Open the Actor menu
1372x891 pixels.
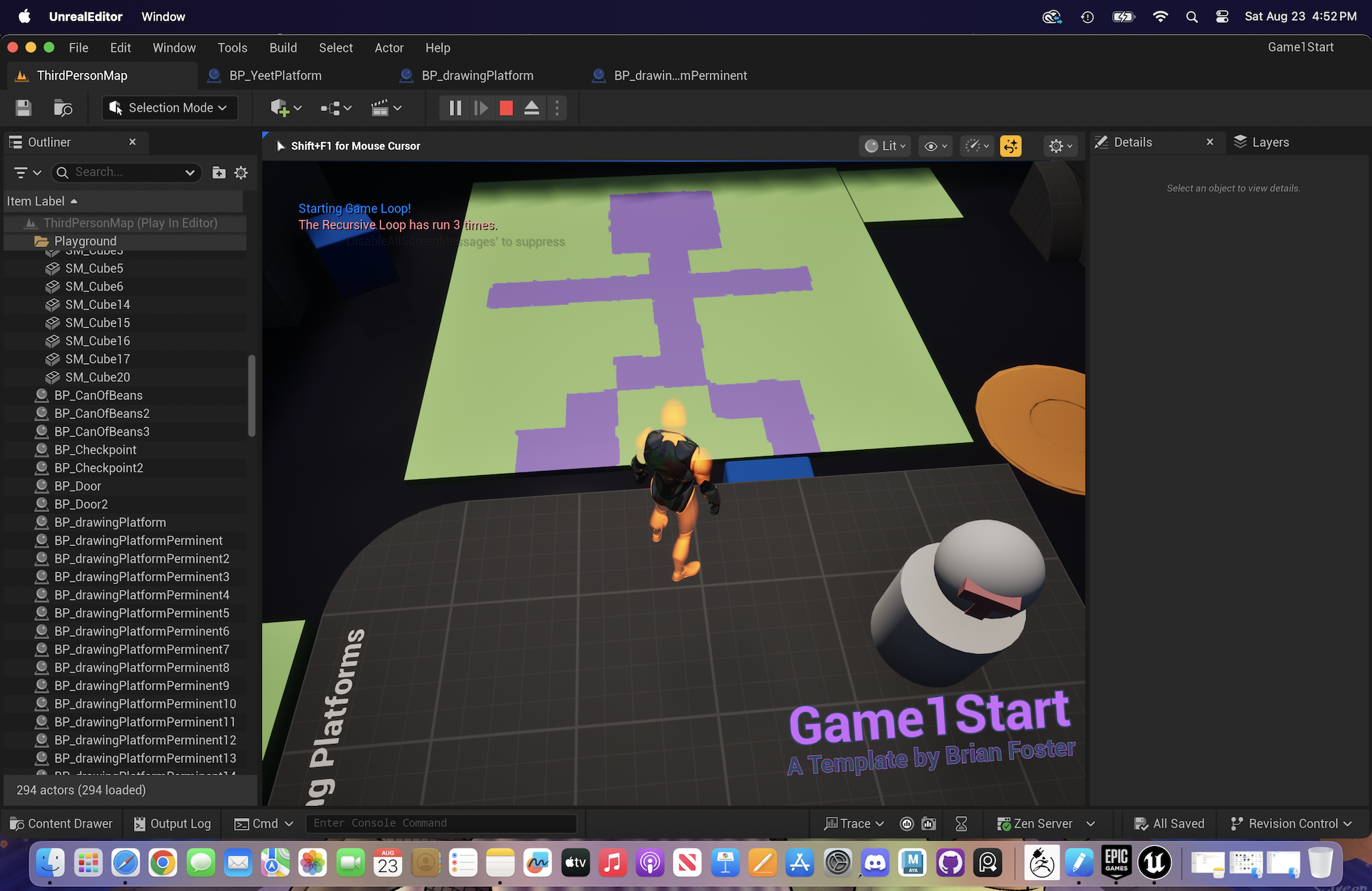pos(389,48)
